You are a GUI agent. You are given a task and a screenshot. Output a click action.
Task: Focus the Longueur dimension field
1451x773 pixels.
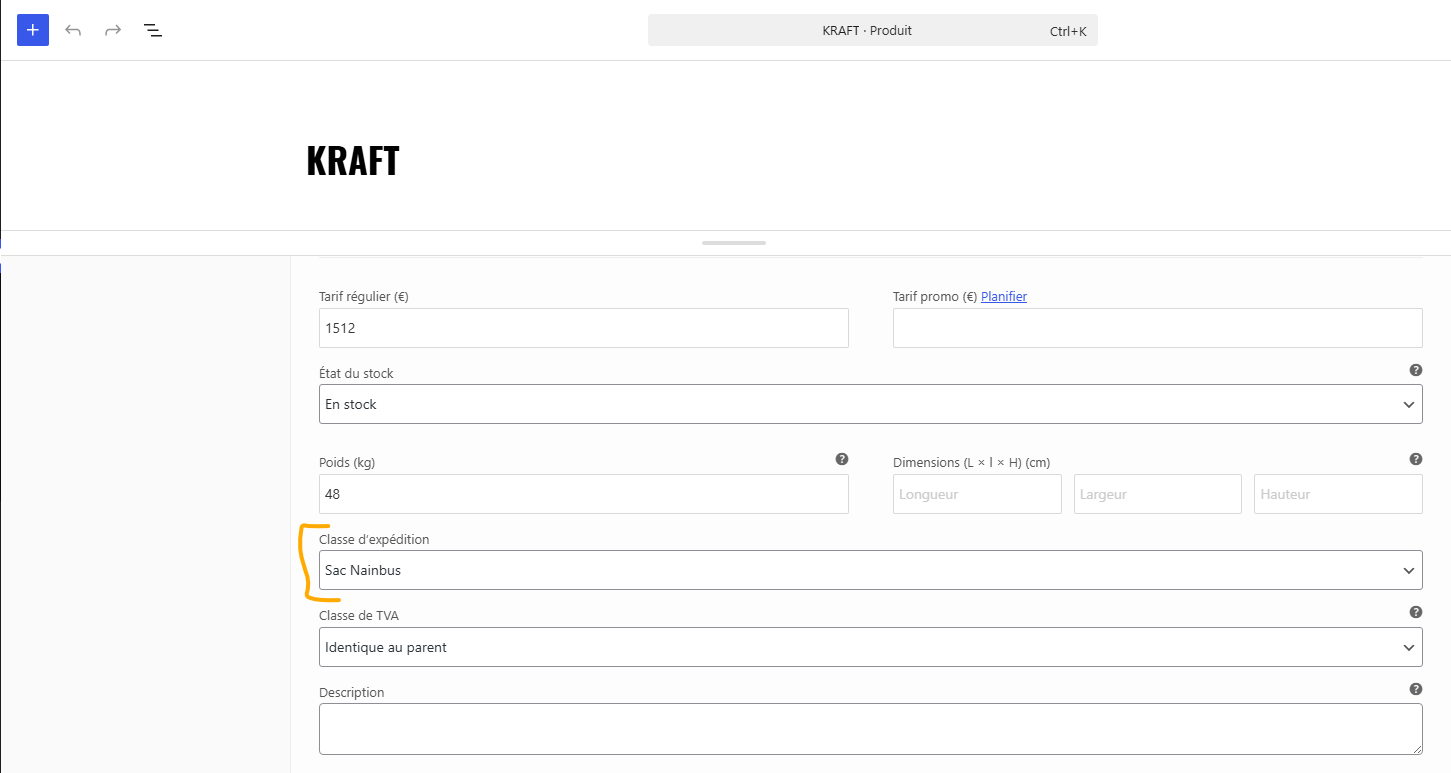coord(977,494)
